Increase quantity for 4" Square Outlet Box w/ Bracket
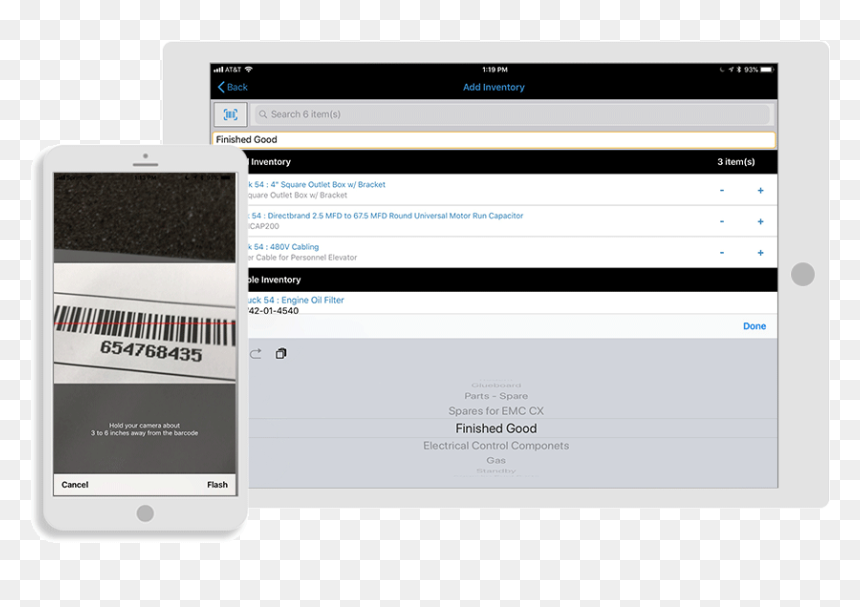The width and height of the screenshot is (860, 607). tap(760, 190)
